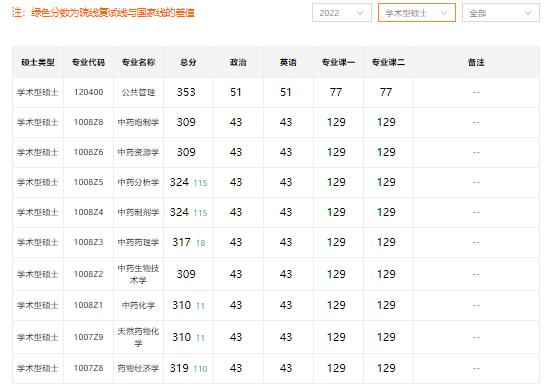This screenshot has width=545, height=388.
Task: Click the 专业课二 column header
Action: [x=388, y=62]
